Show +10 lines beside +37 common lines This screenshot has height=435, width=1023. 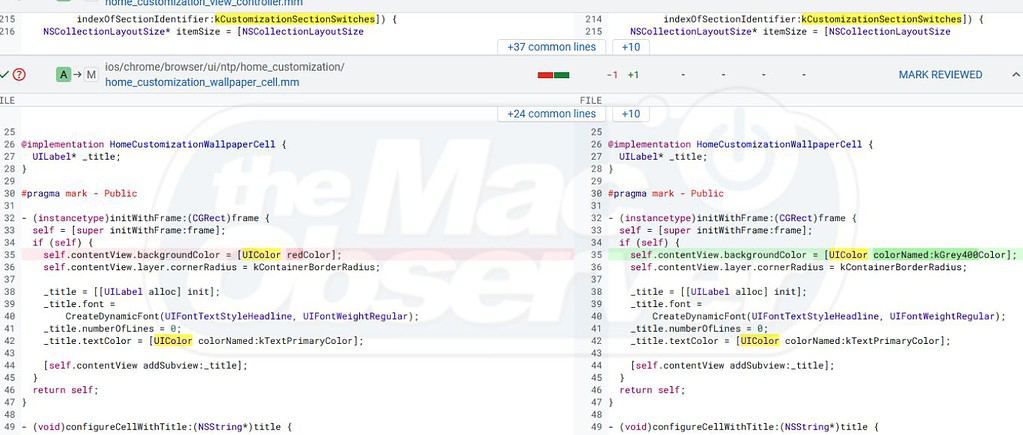(631, 47)
